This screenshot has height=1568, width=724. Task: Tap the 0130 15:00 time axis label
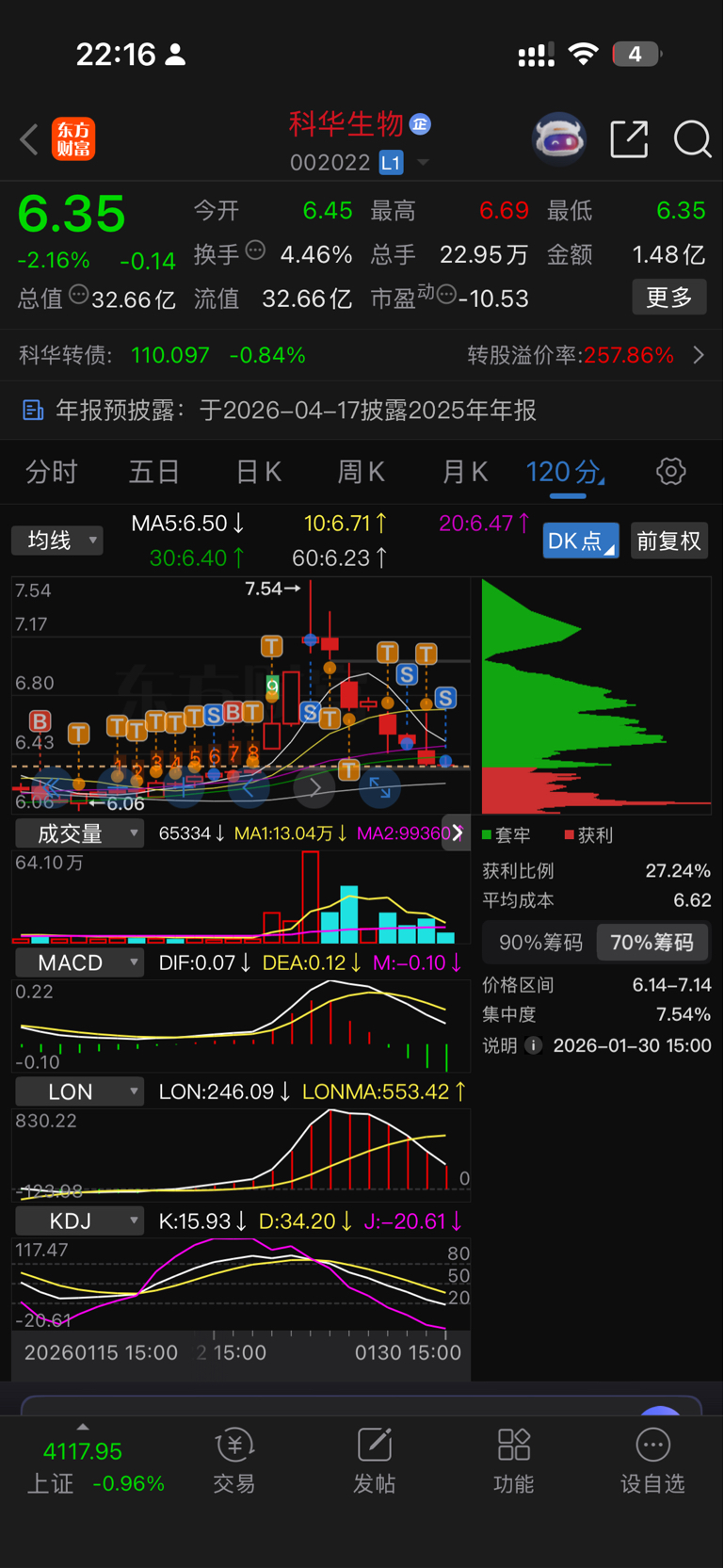click(x=408, y=1352)
